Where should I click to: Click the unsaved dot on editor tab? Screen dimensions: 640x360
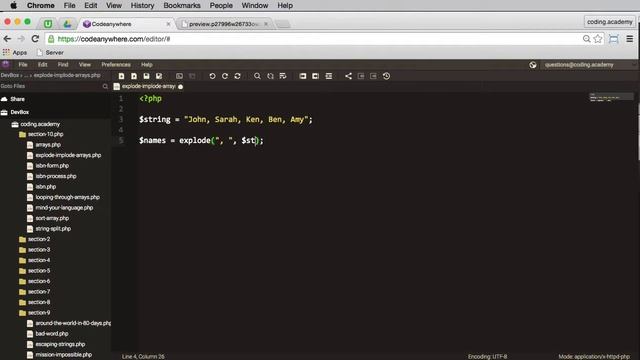pos(180,87)
